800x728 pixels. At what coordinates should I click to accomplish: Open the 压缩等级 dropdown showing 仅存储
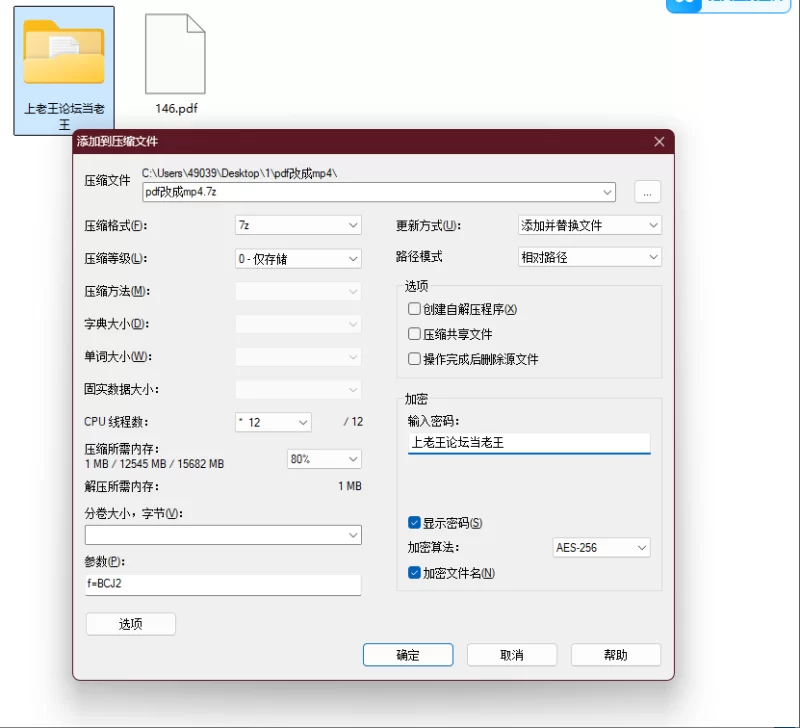point(298,259)
